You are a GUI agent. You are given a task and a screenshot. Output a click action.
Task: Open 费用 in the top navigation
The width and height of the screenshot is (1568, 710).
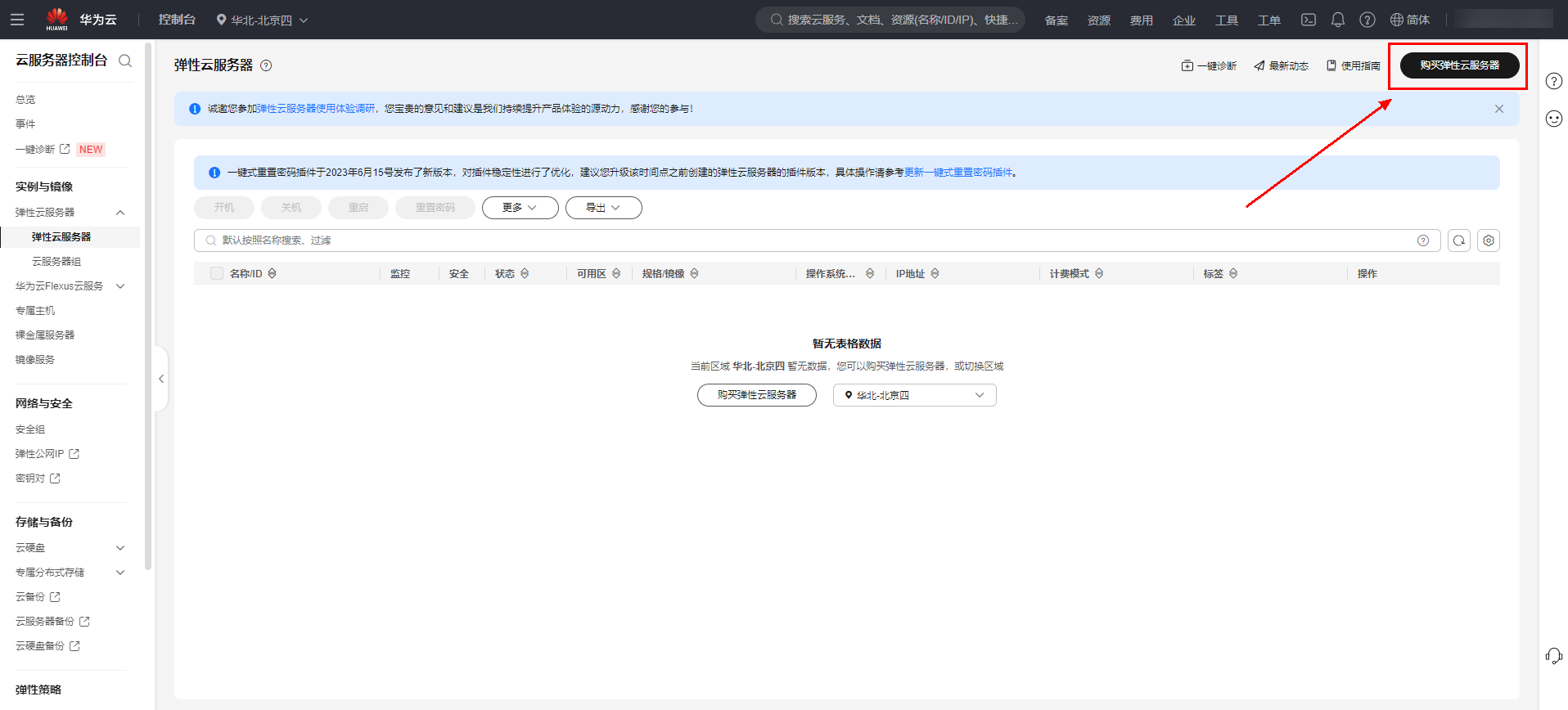[x=1142, y=20]
